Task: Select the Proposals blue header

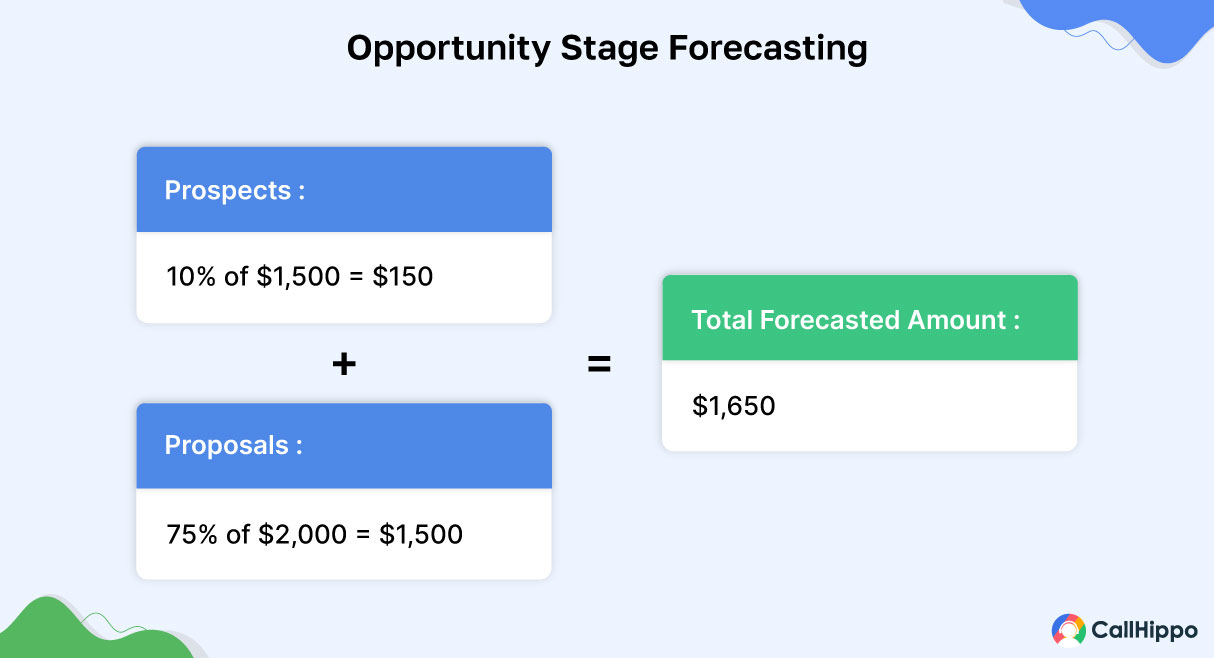Action: pyautogui.click(x=344, y=446)
